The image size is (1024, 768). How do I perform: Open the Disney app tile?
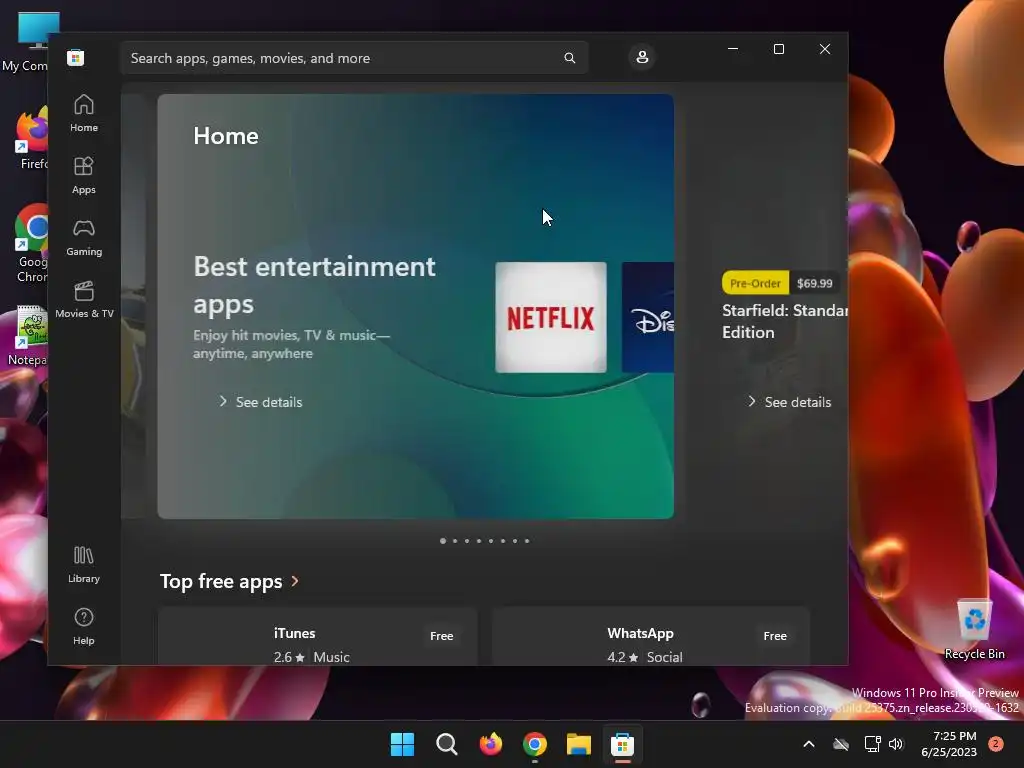(648, 317)
